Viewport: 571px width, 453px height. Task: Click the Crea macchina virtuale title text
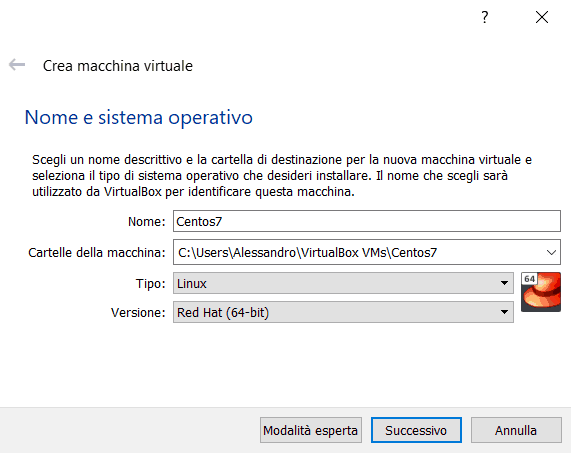[118, 66]
